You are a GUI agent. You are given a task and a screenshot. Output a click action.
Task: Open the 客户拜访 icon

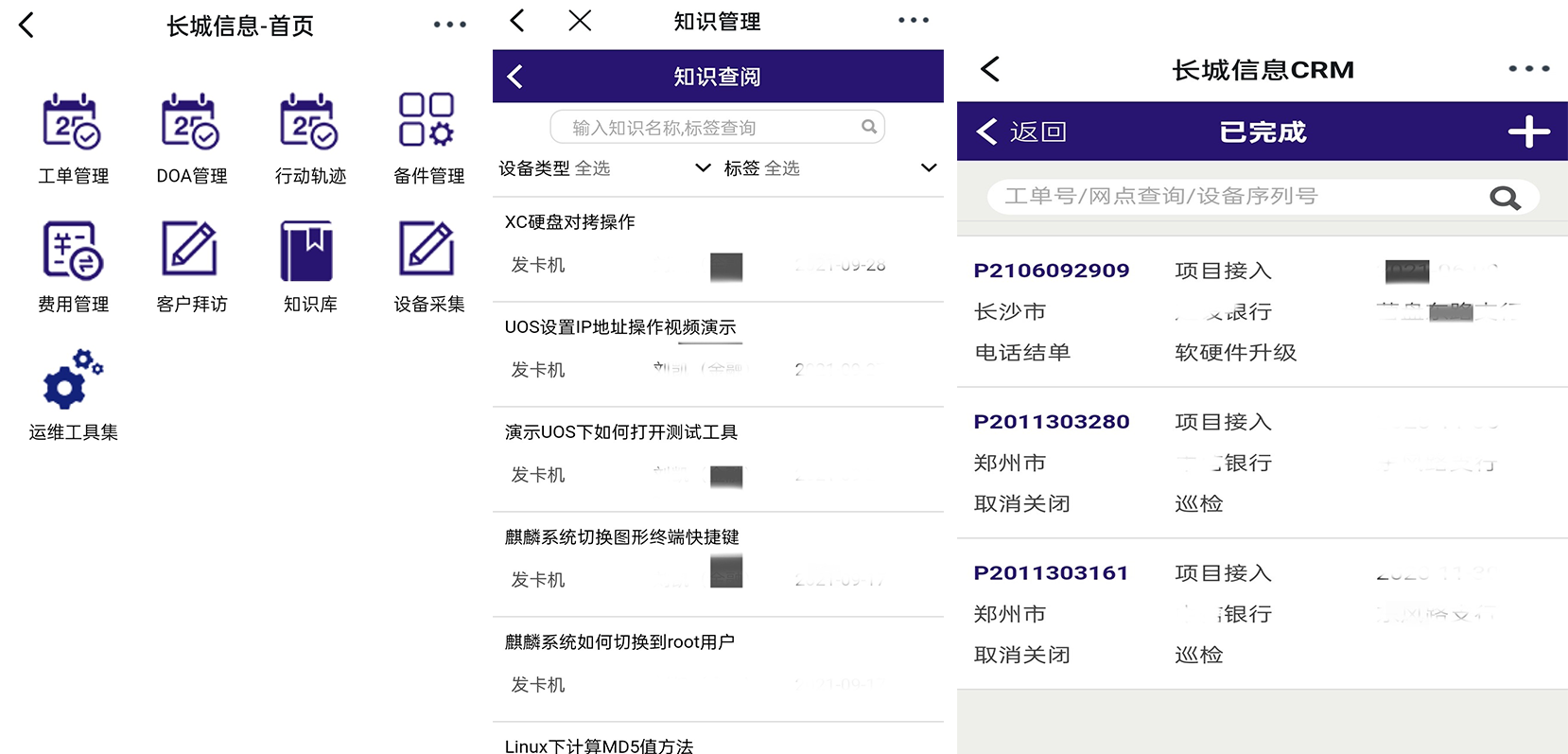point(191,252)
